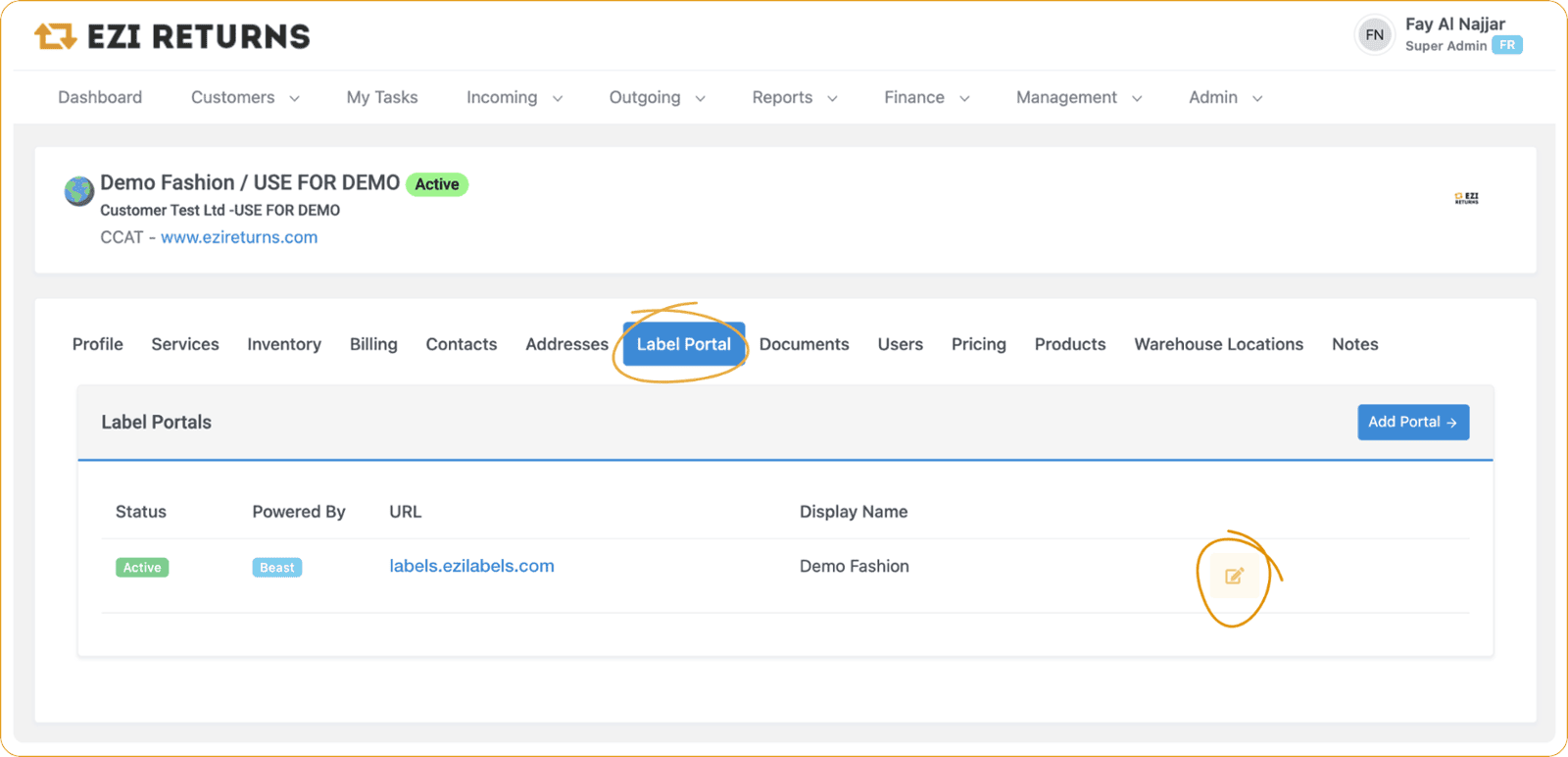
Task: Open the Outgoing dropdown menu
Action: (x=657, y=98)
